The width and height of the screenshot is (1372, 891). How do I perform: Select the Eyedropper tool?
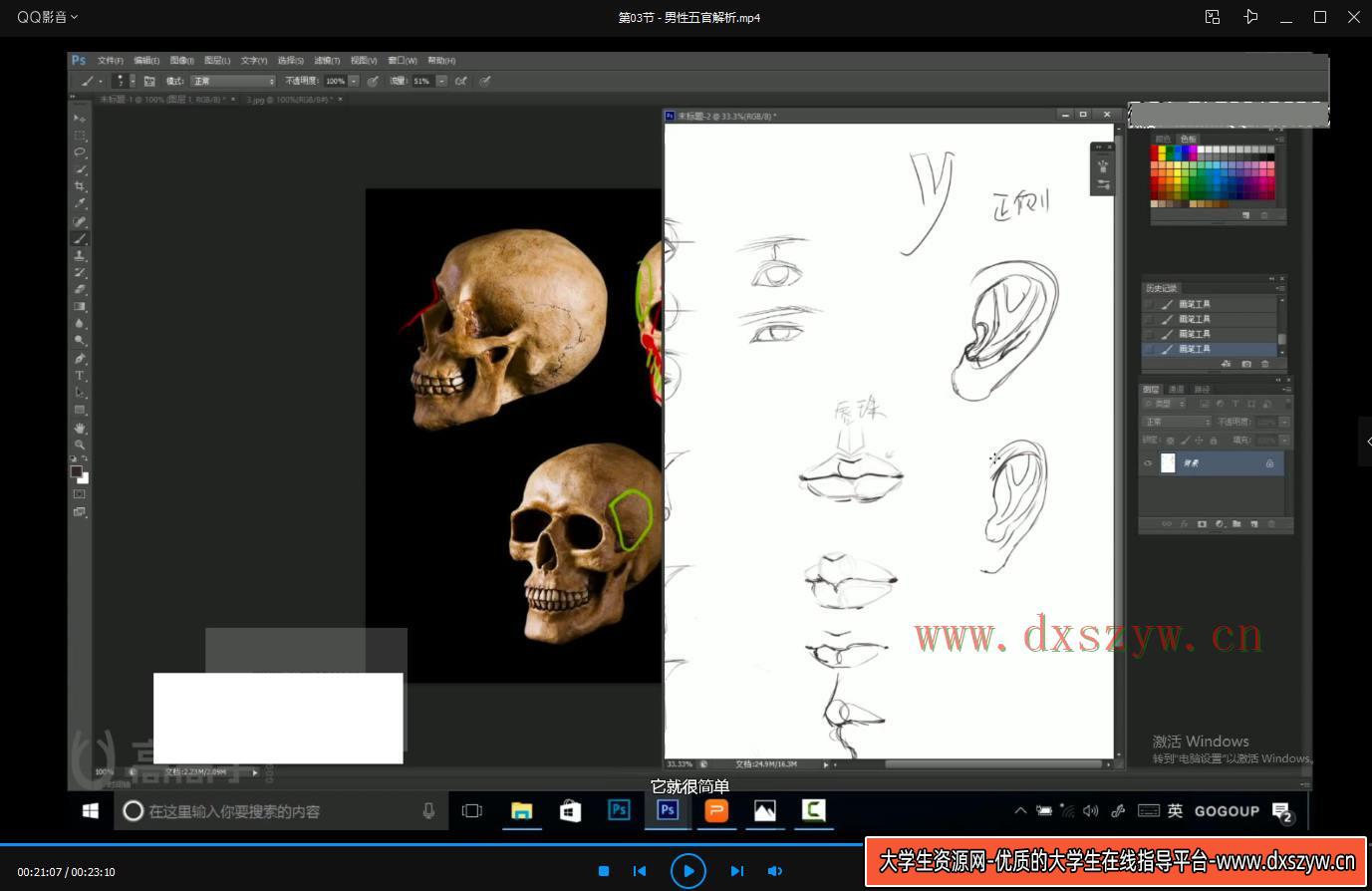coord(80,203)
